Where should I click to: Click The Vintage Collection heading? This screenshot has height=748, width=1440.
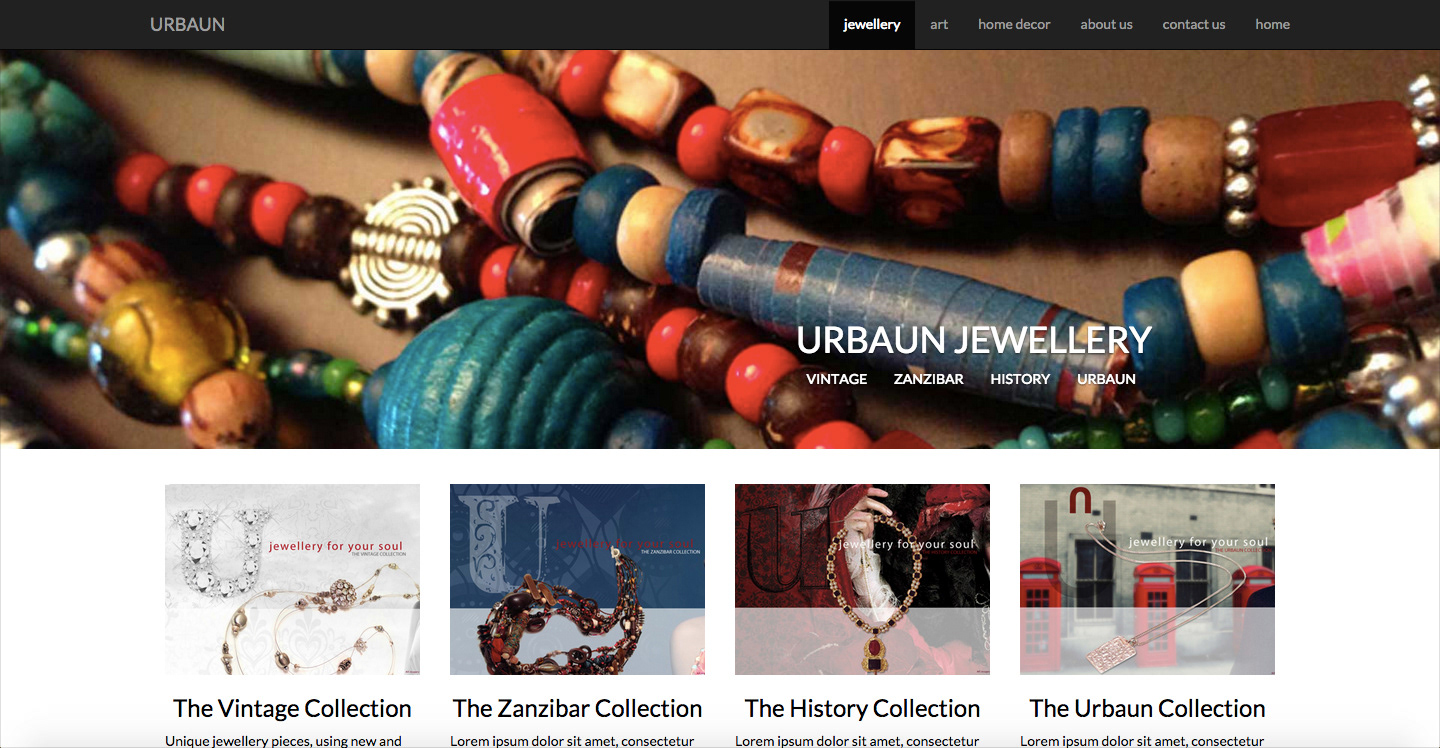(292, 708)
